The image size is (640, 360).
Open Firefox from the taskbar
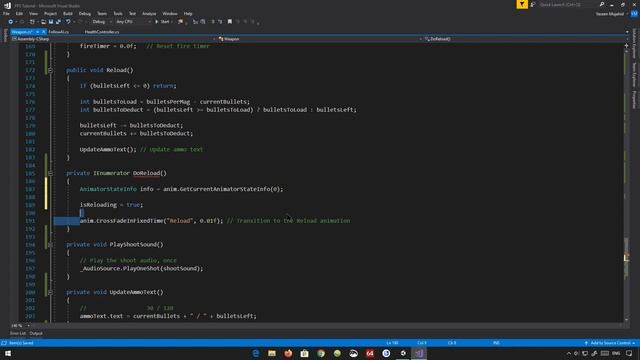pyautogui.click(x=288, y=353)
